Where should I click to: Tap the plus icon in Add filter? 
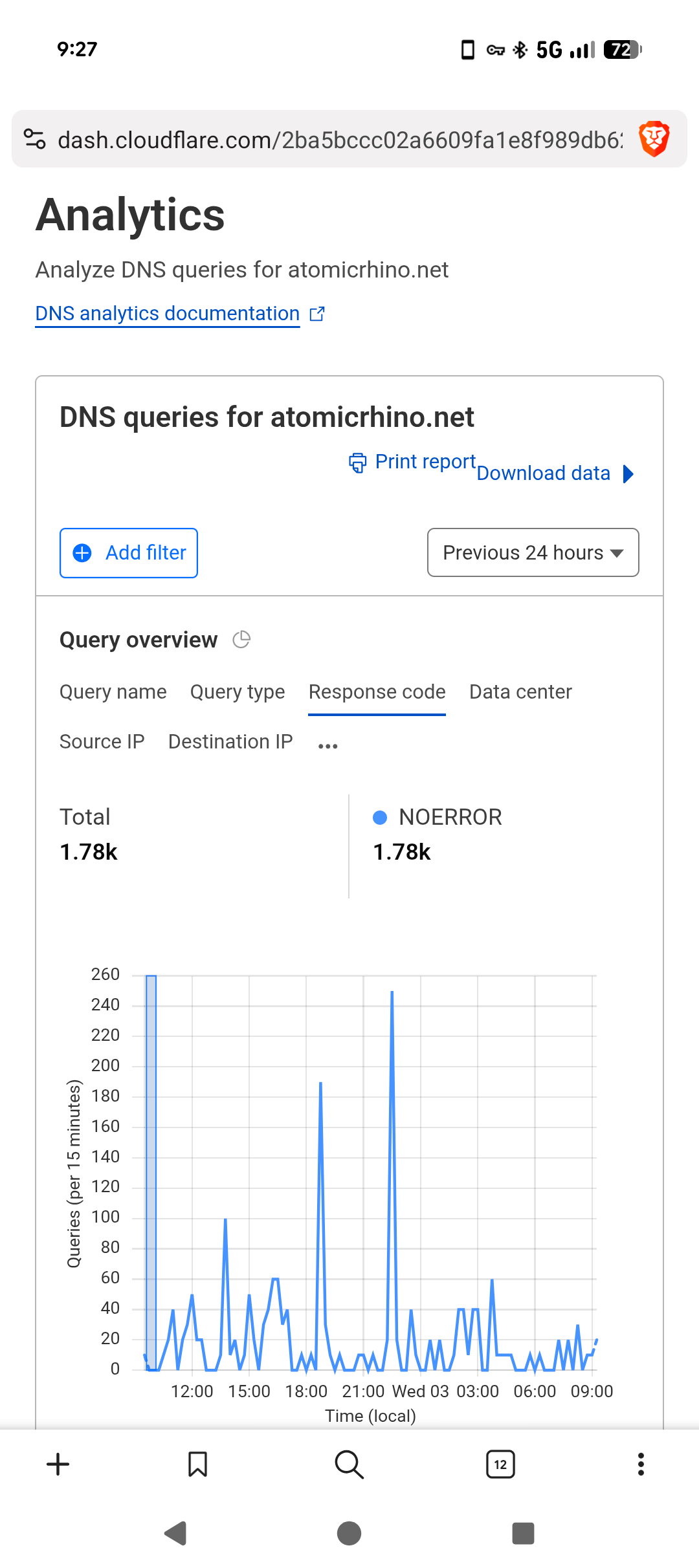[82, 553]
